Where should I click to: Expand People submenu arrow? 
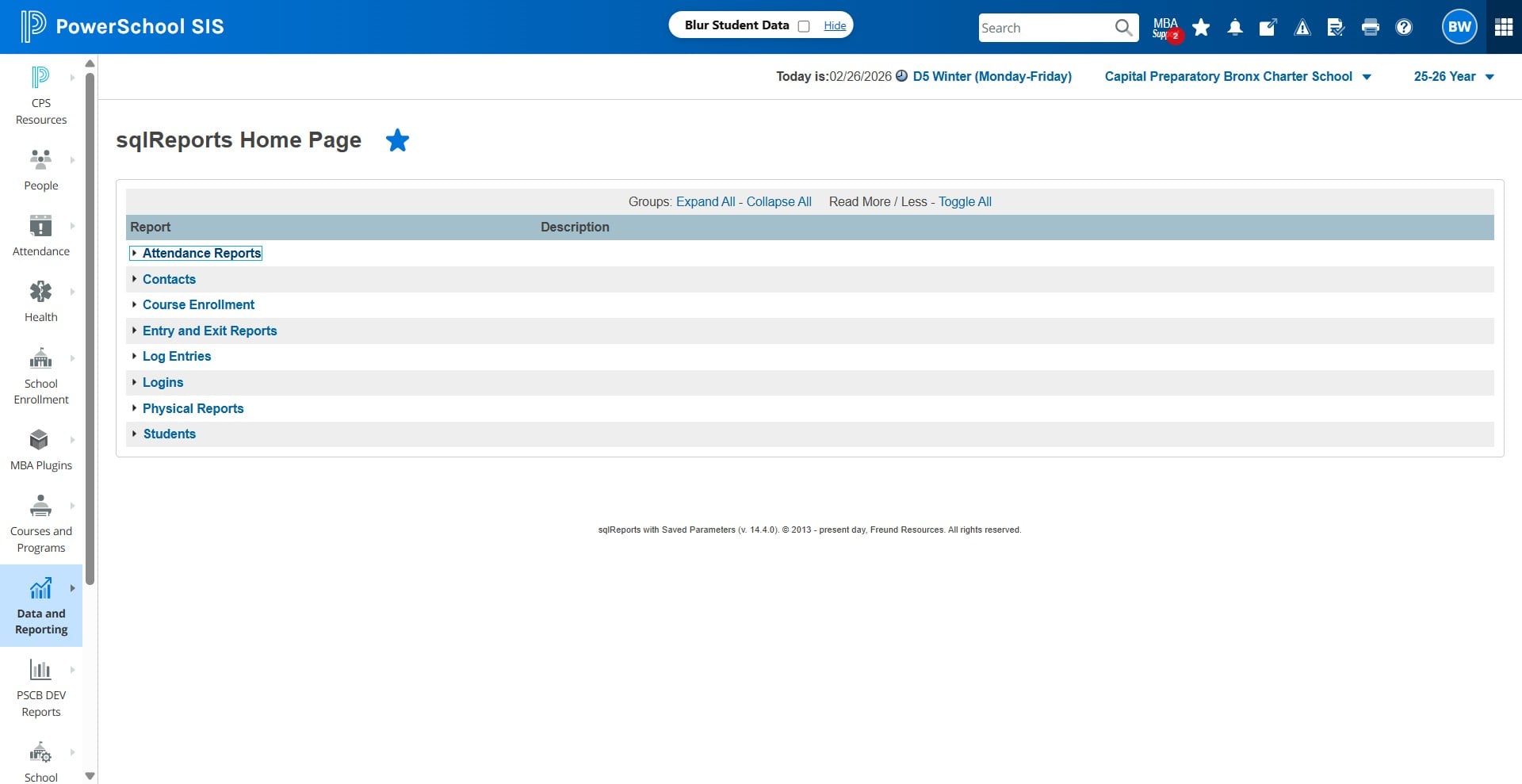coord(72,160)
